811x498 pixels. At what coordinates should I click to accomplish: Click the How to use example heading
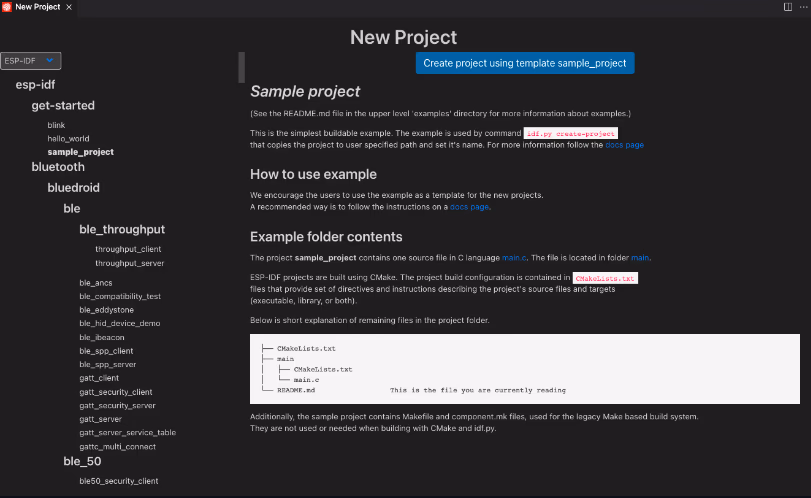pos(313,174)
